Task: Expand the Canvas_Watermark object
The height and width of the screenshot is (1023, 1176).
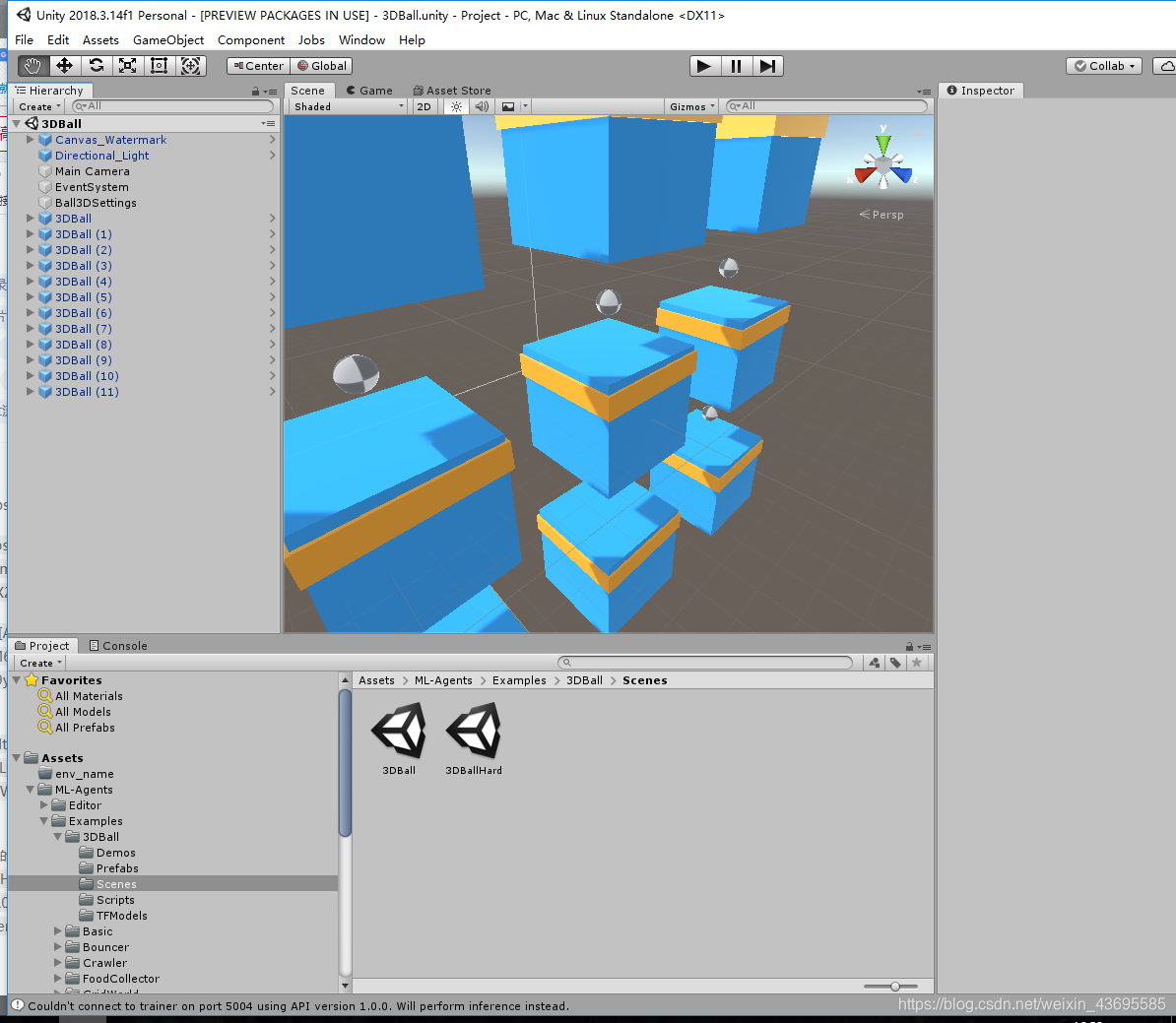Action: [30, 140]
